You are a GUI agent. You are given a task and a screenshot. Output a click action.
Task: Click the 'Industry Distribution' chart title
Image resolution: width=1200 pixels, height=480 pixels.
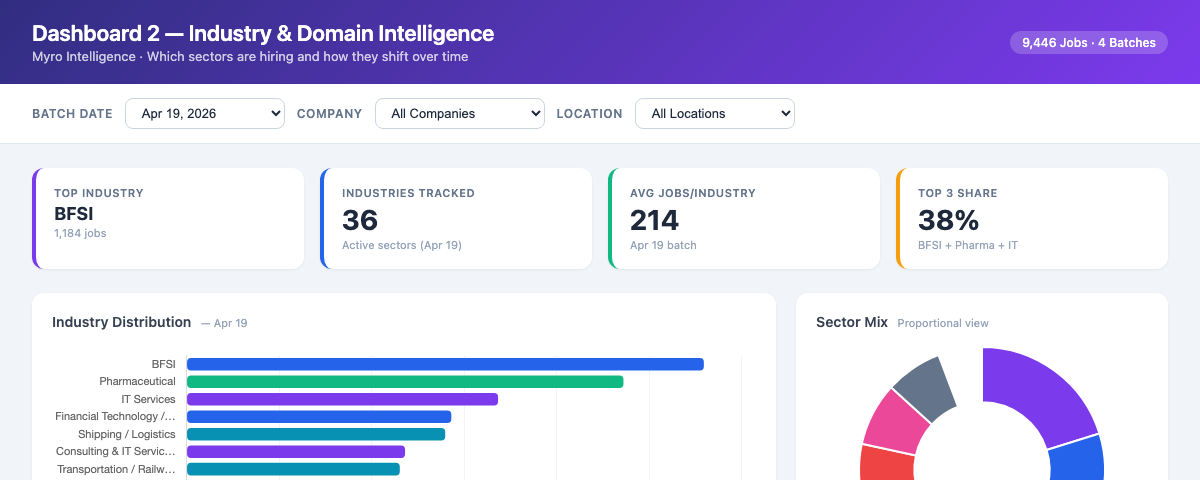coord(121,322)
